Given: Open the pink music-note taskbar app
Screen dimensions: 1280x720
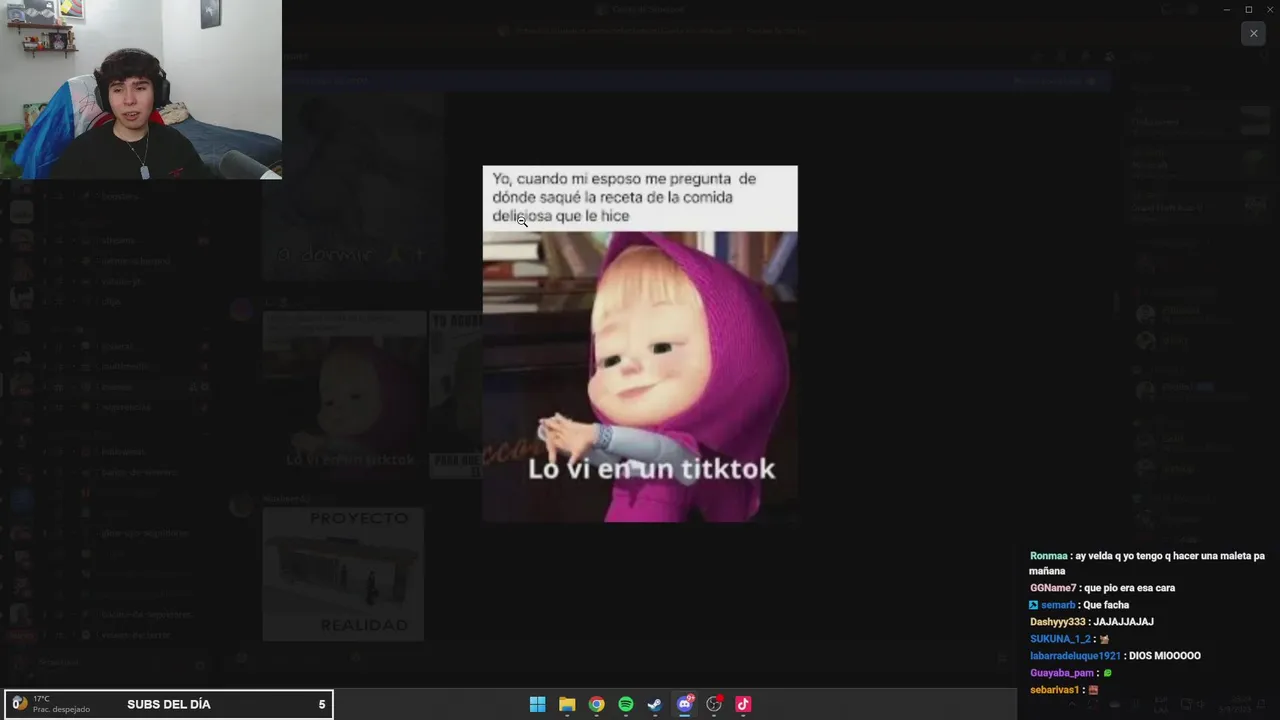Looking at the screenshot, I should (x=743, y=704).
